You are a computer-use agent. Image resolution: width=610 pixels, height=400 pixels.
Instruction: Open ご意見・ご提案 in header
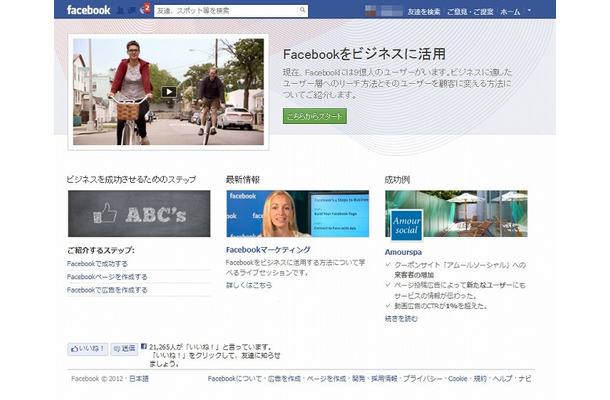click(x=470, y=12)
